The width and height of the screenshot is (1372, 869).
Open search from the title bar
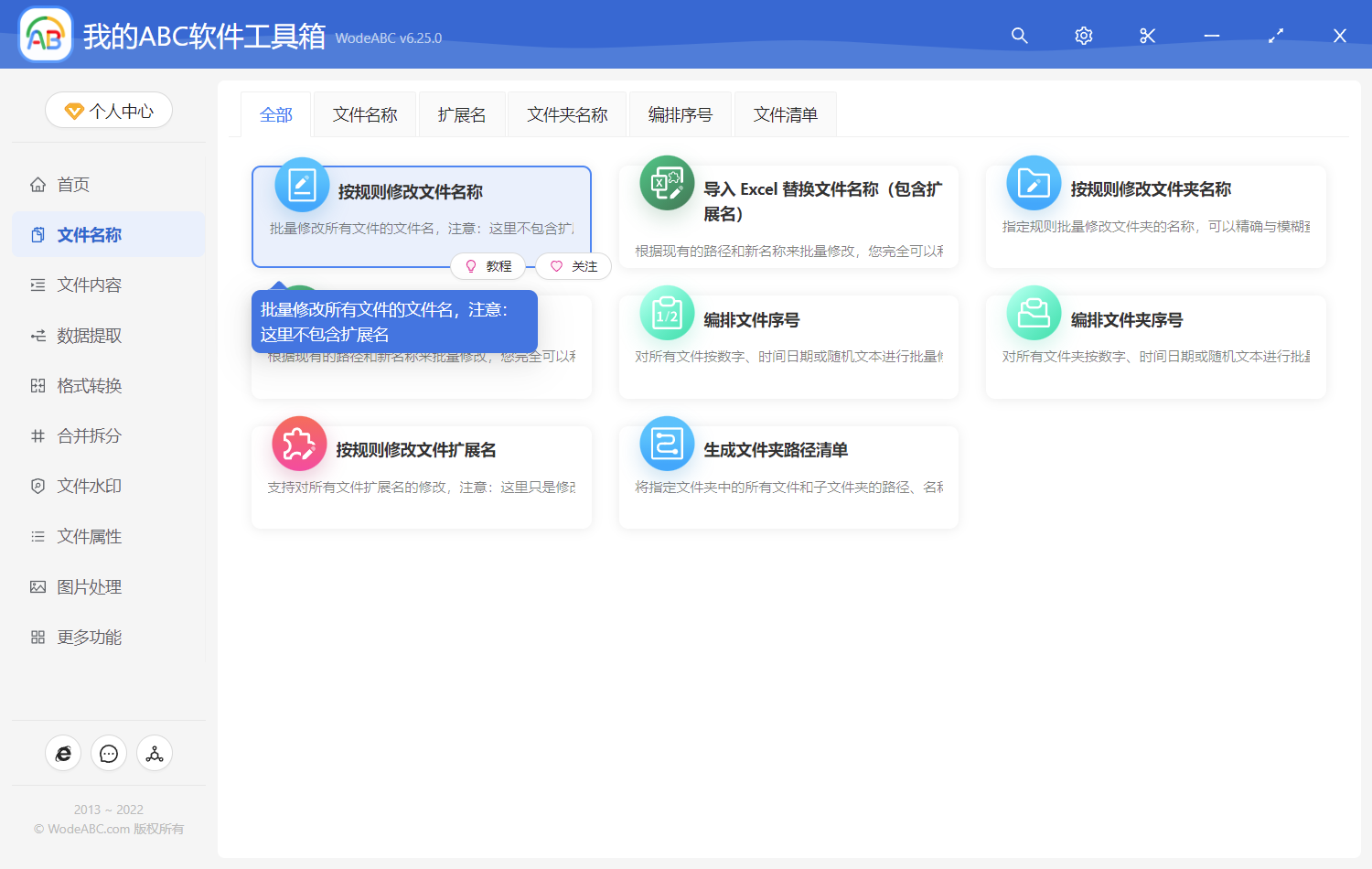[x=1019, y=36]
